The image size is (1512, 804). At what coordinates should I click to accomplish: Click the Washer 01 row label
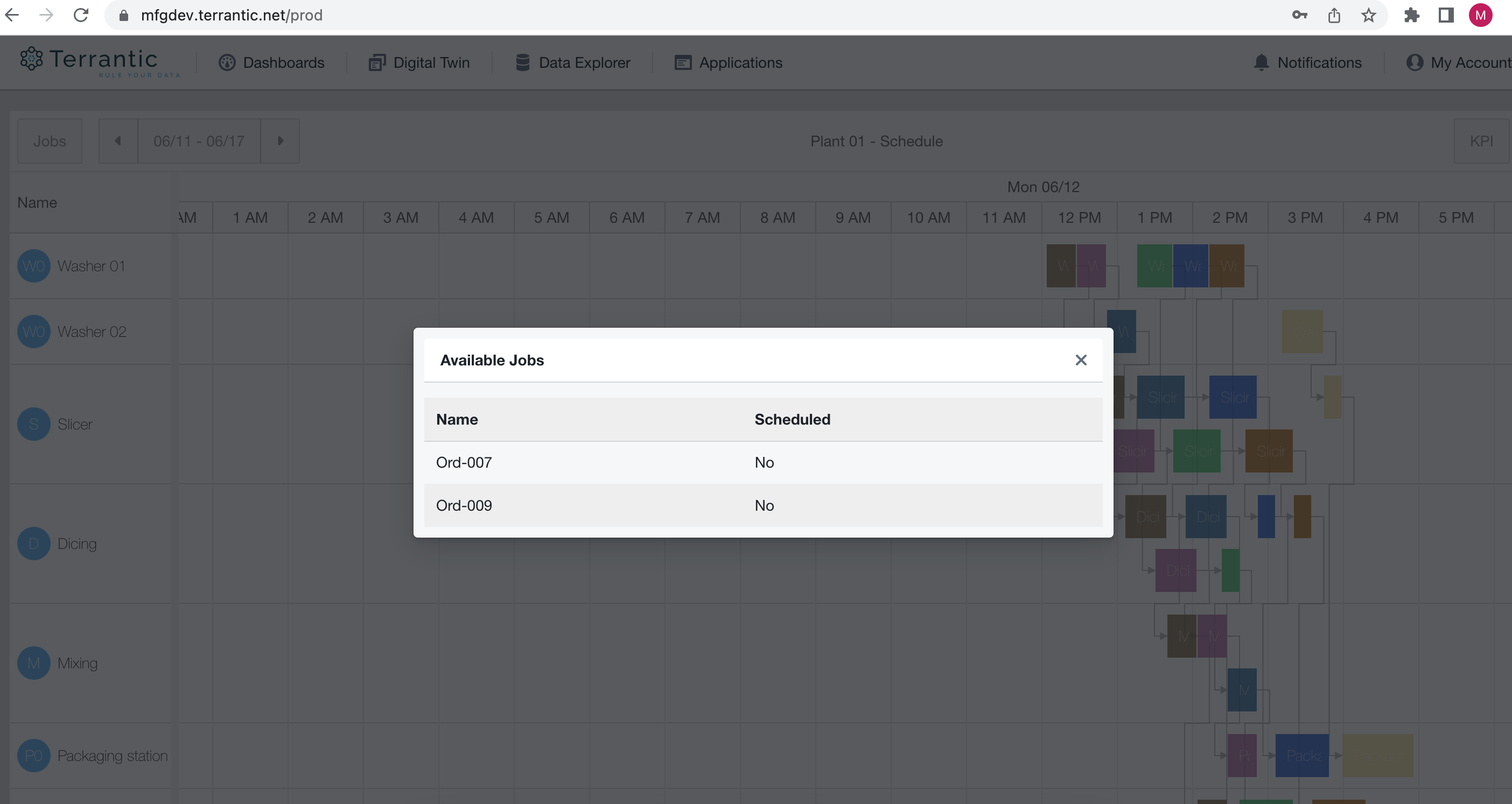pyautogui.click(x=91, y=266)
